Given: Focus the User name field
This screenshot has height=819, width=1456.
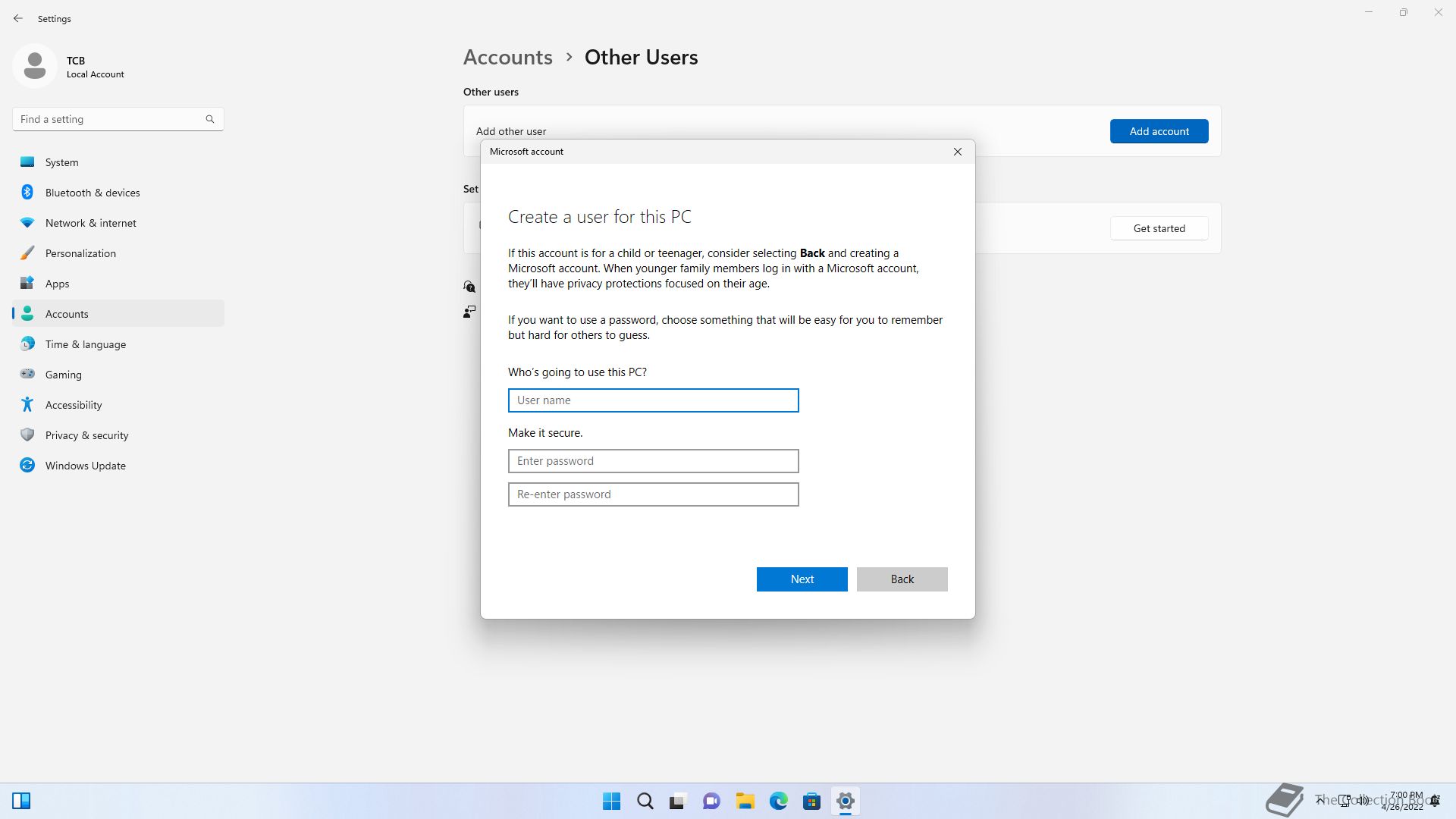Looking at the screenshot, I should pos(653,400).
